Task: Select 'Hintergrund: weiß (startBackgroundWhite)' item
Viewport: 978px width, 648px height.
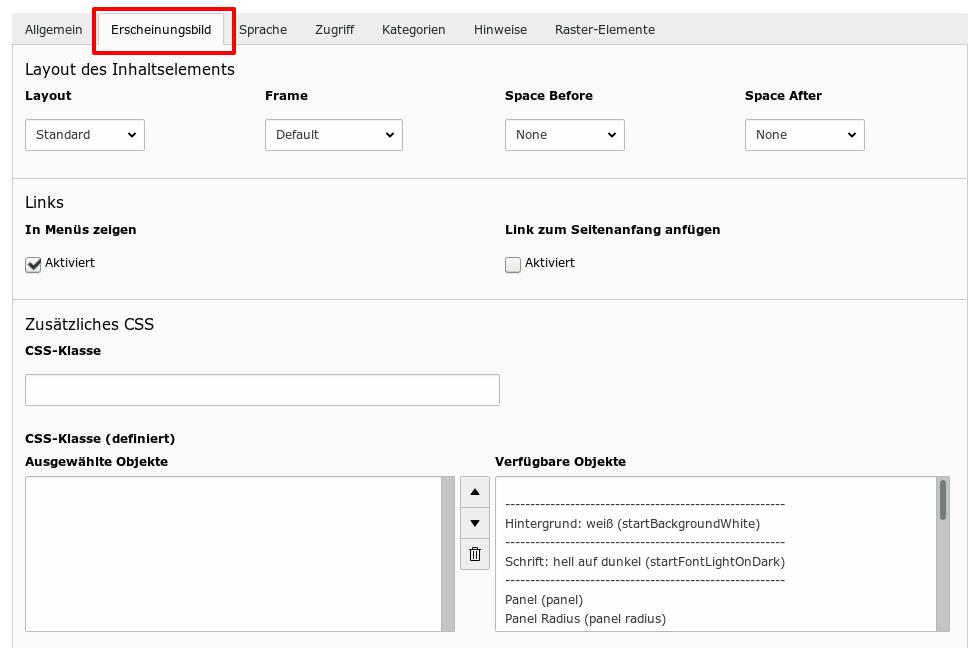Action: (632, 524)
